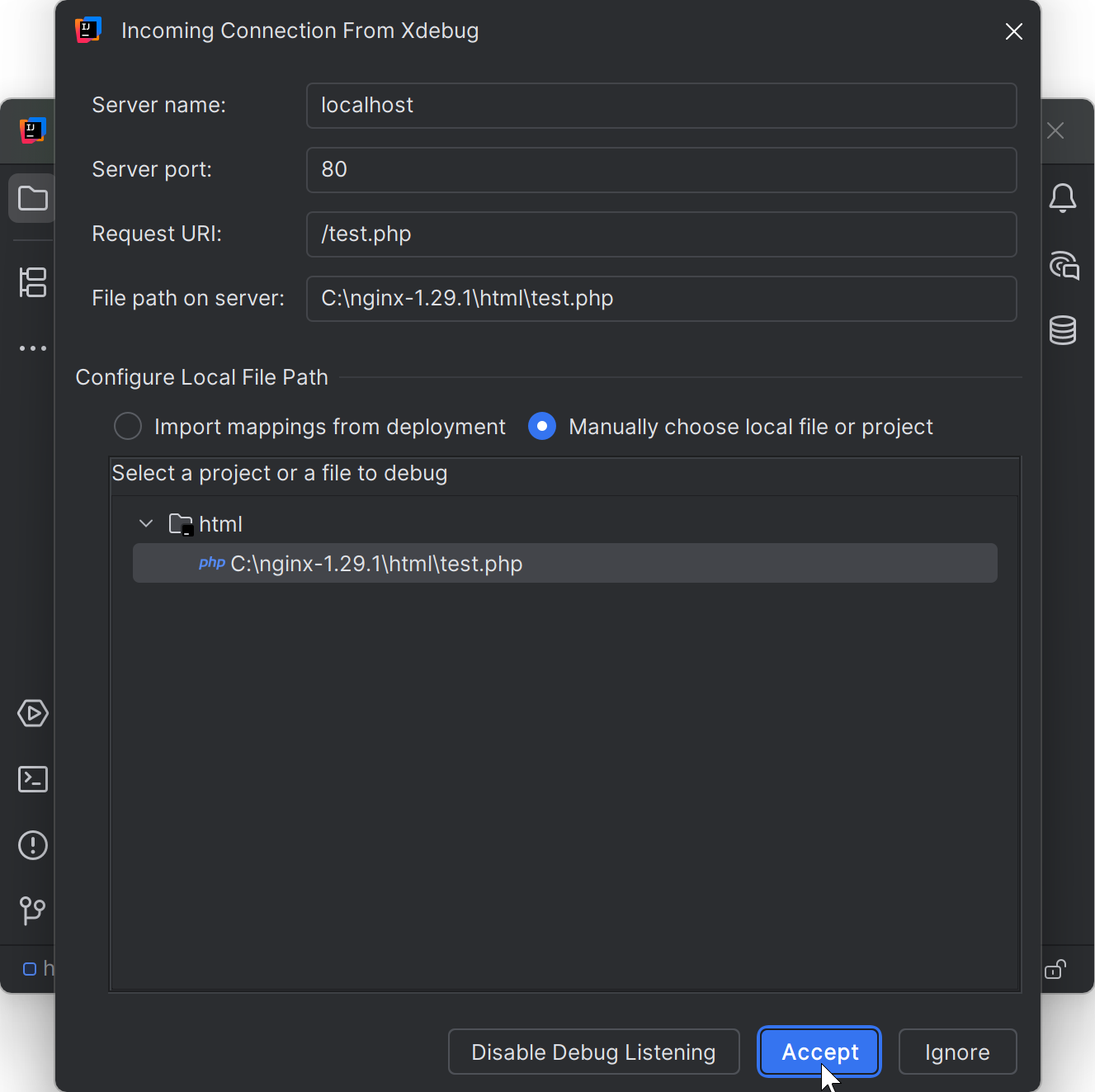Viewport: 1095px width, 1092px height.
Task: Toggle the read-only lock icon
Action: 1055,969
